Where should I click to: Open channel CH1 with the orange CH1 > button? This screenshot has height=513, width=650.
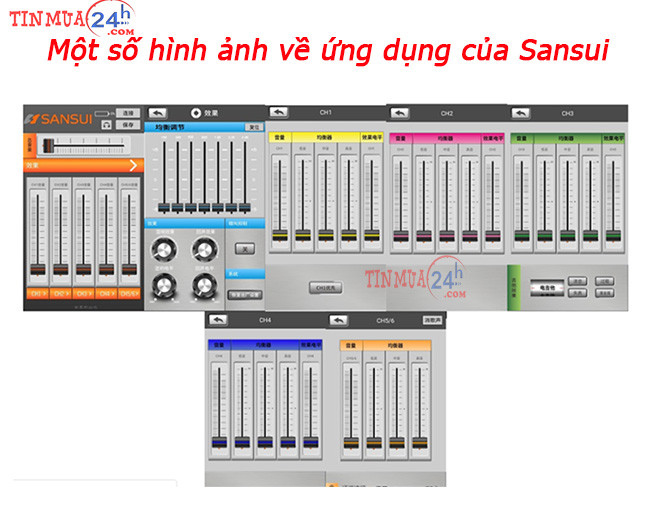(x=38, y=293)
